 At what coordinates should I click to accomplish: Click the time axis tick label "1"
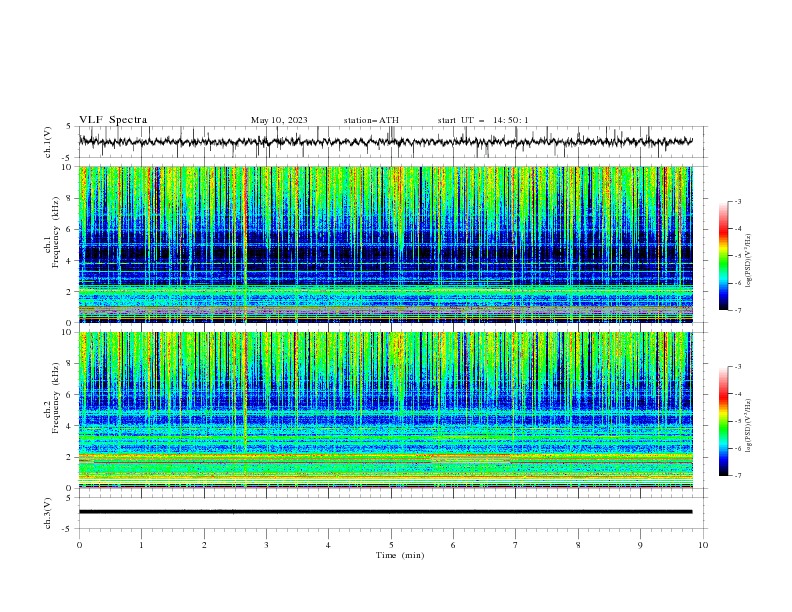pyautogui.click(x=141, y=545)
